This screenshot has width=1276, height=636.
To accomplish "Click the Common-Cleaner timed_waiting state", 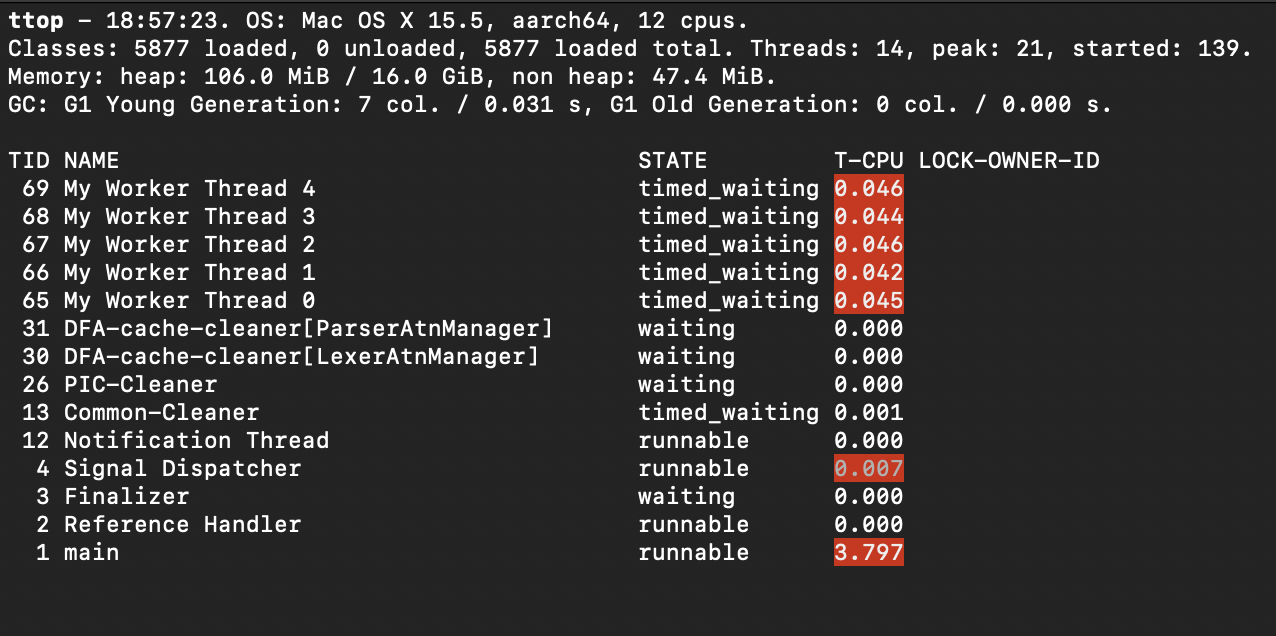I will tap(728, 413).
